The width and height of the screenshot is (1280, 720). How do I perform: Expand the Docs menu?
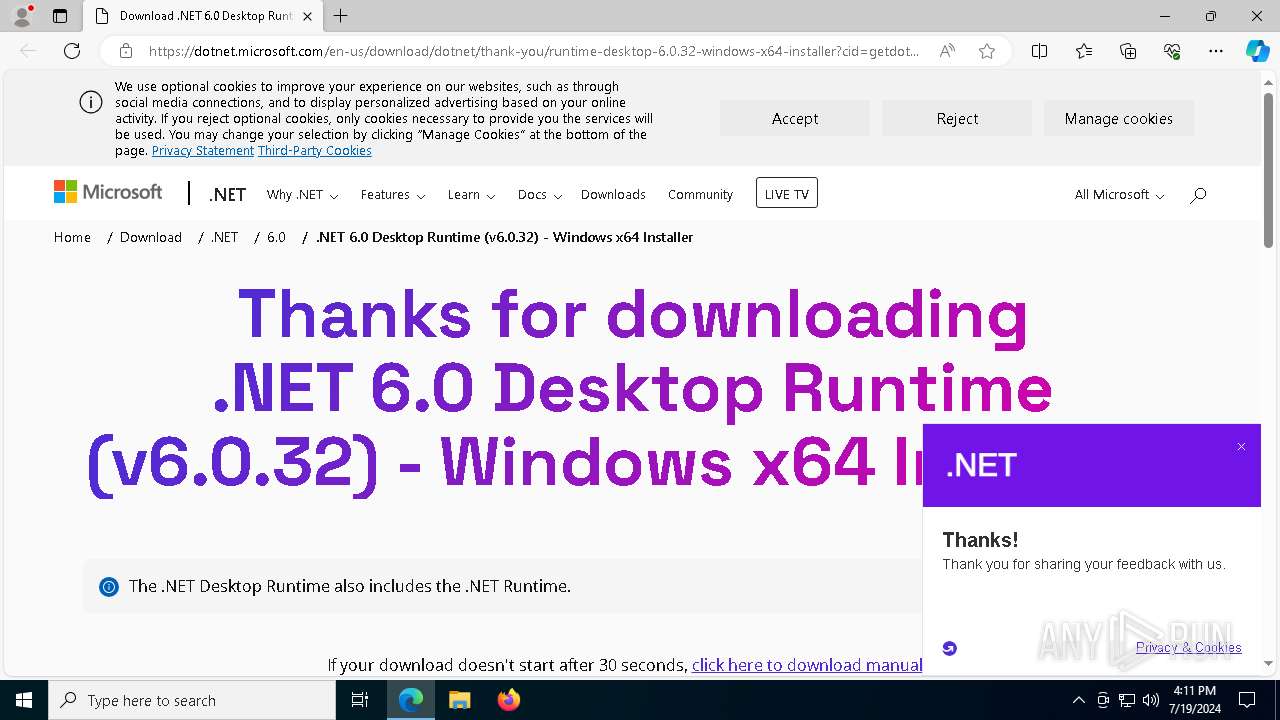[x=540, y=195]
